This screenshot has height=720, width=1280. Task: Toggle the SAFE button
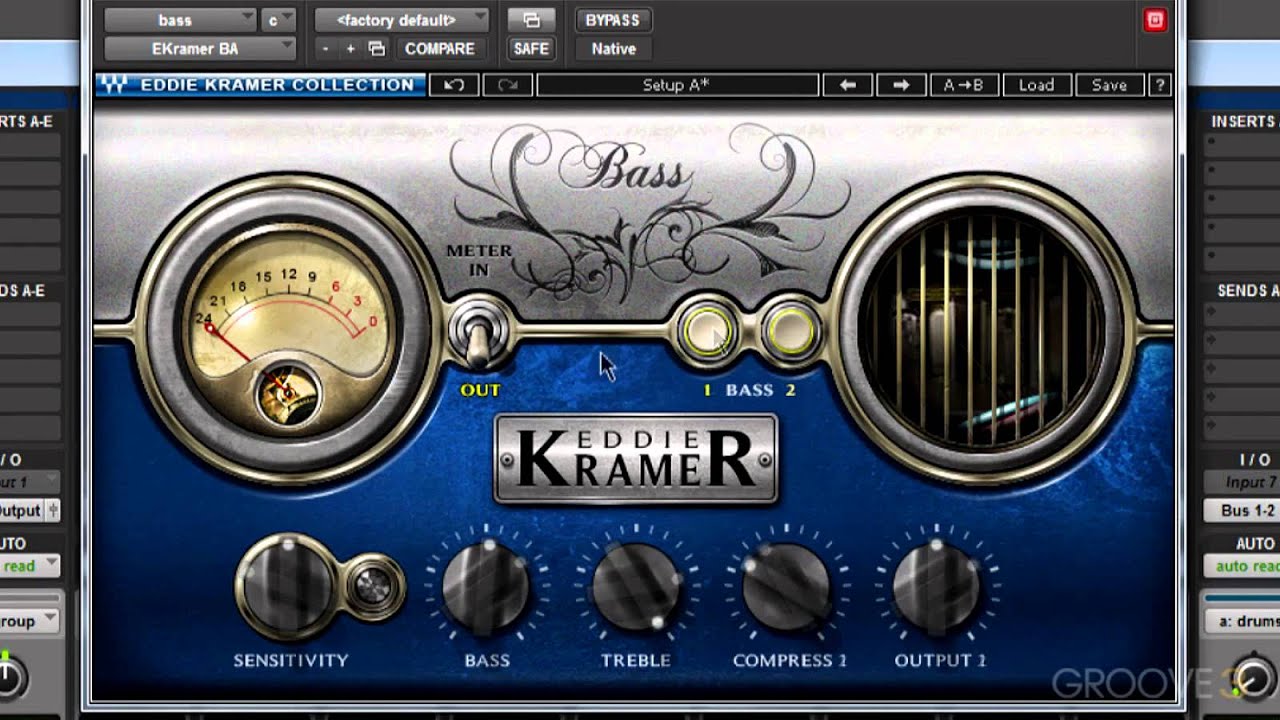click(x=531, y=49)
